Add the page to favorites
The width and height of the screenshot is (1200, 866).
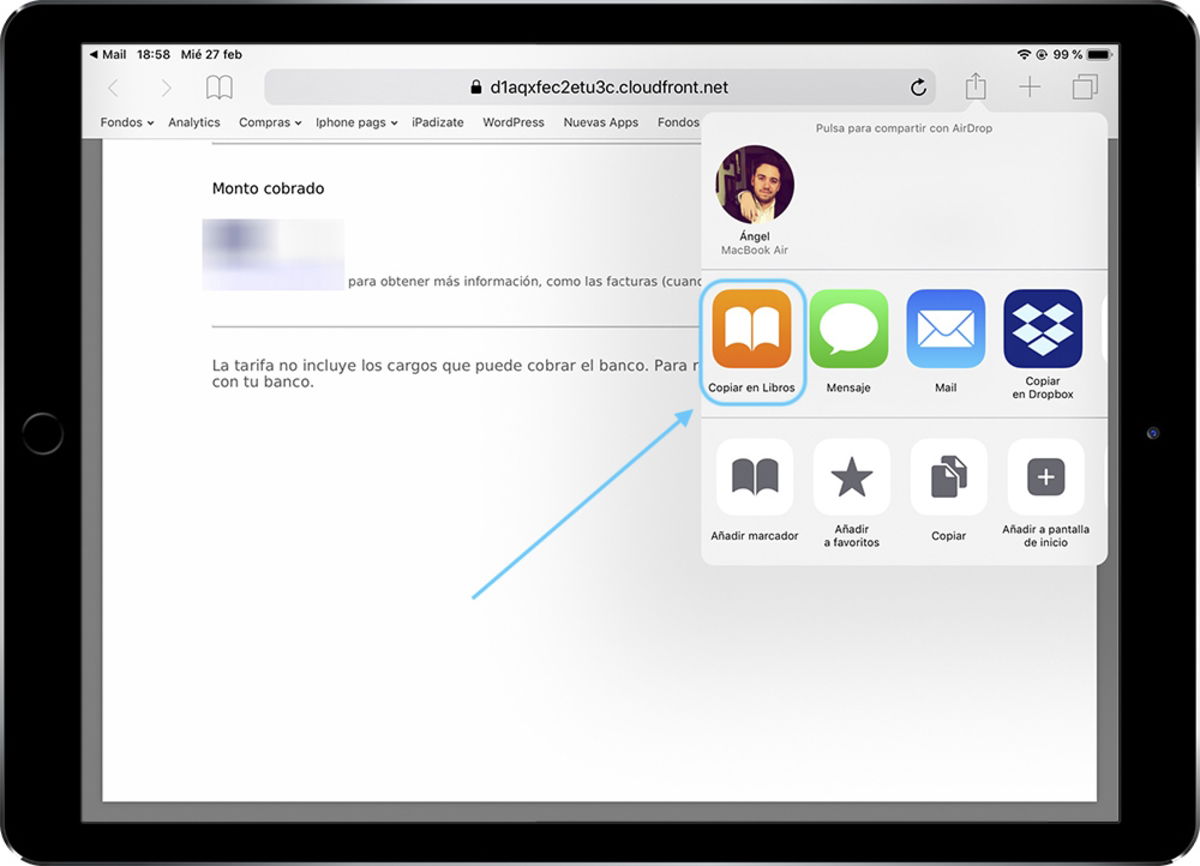pyautogui.click(x=849, y=476)
